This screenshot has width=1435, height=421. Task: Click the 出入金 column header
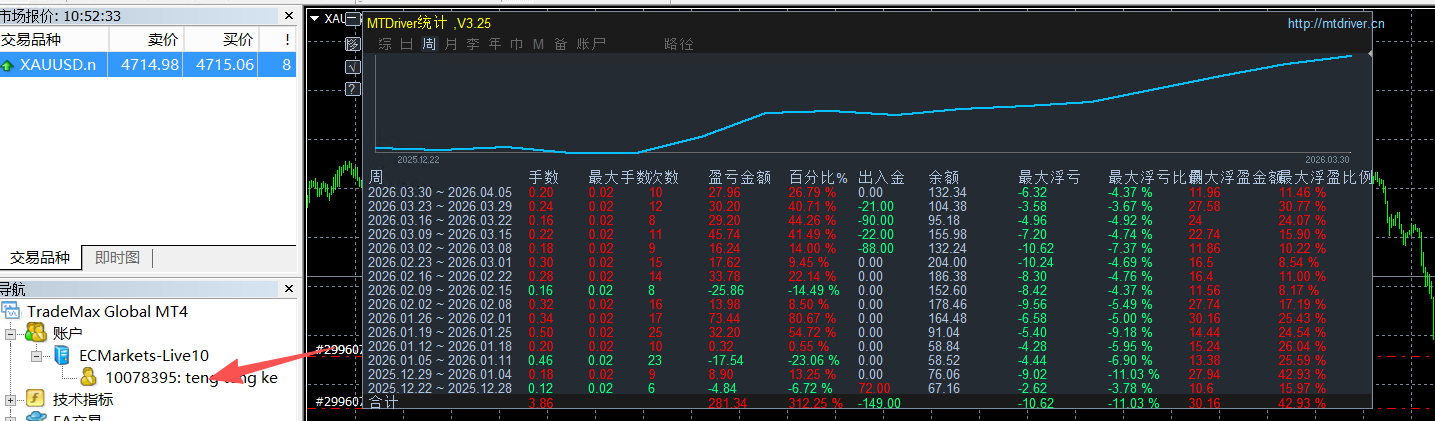pos(881,177)
